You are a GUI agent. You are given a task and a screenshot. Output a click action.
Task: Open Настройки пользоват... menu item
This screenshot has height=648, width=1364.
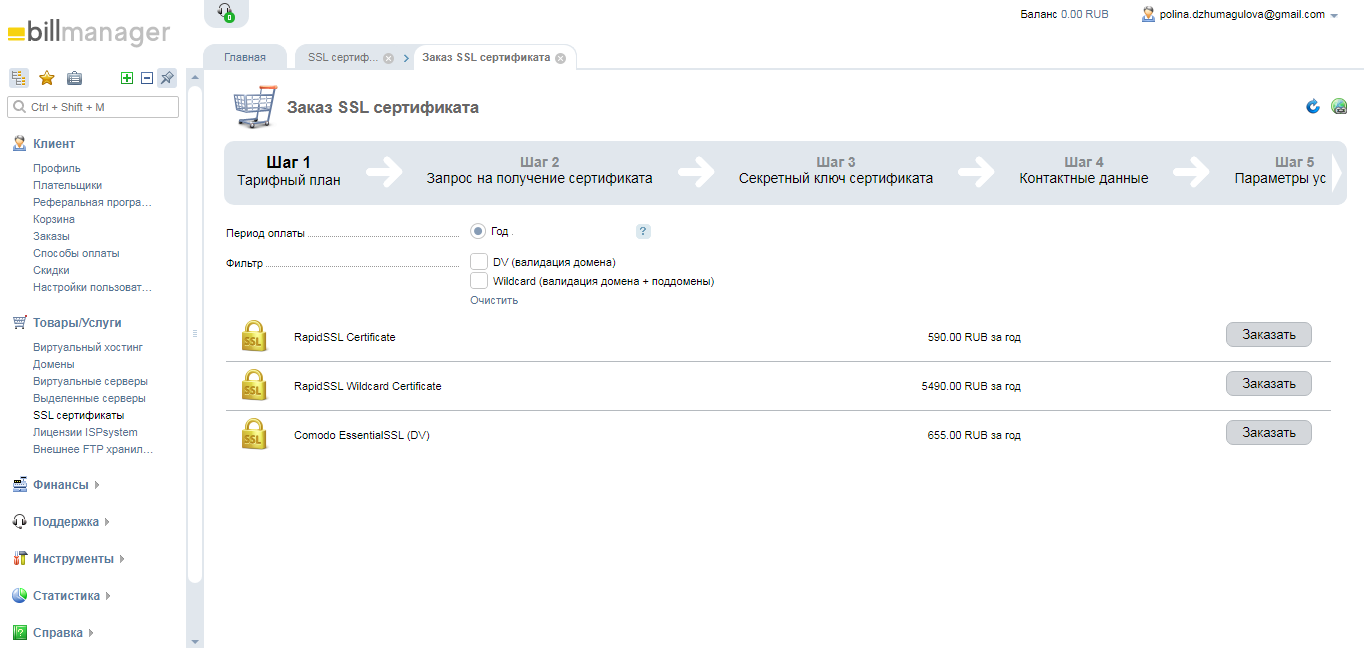click(92, 287)
